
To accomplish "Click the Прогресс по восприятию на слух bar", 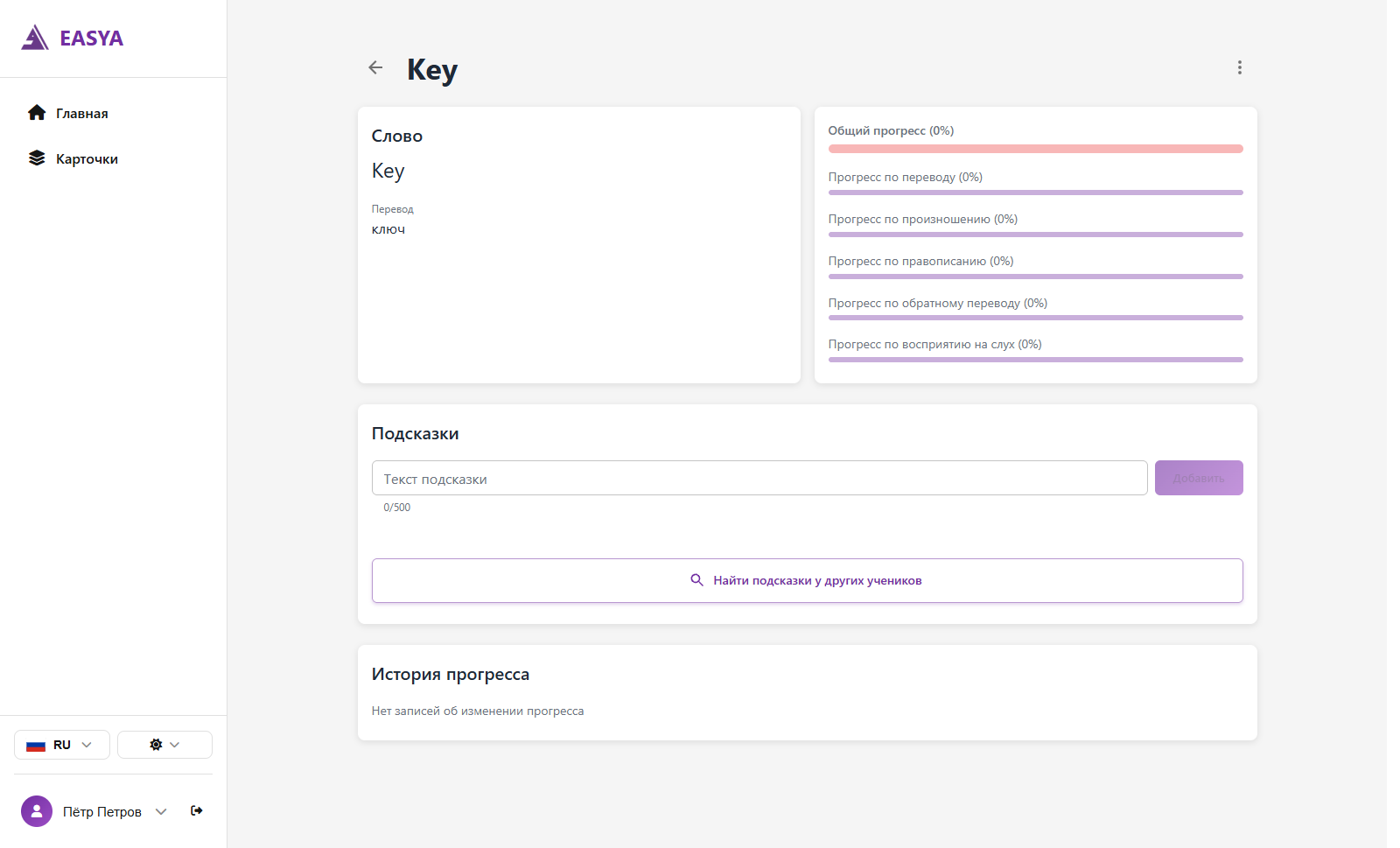I will click(x=1035, y=360).
